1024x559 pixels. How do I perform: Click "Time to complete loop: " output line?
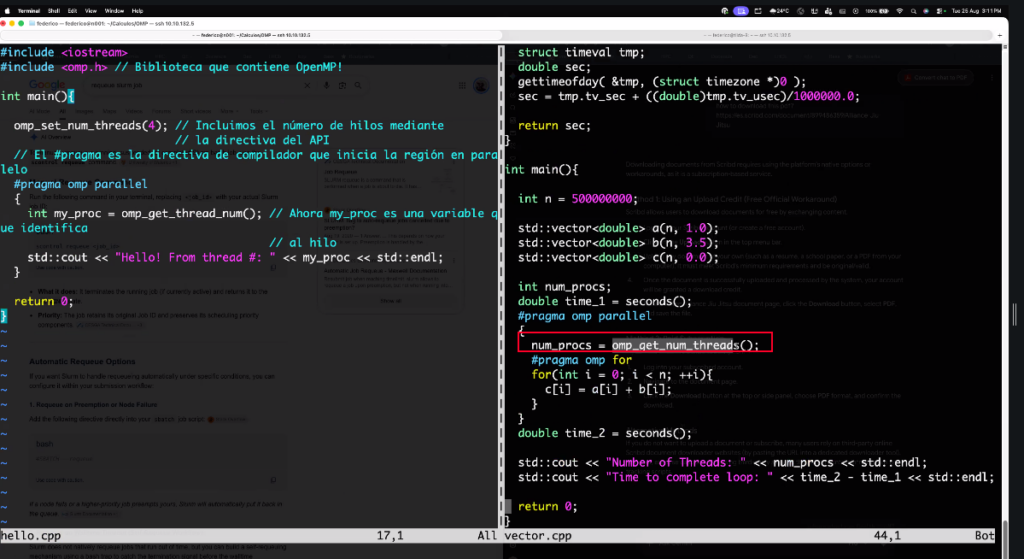(756, 477)
